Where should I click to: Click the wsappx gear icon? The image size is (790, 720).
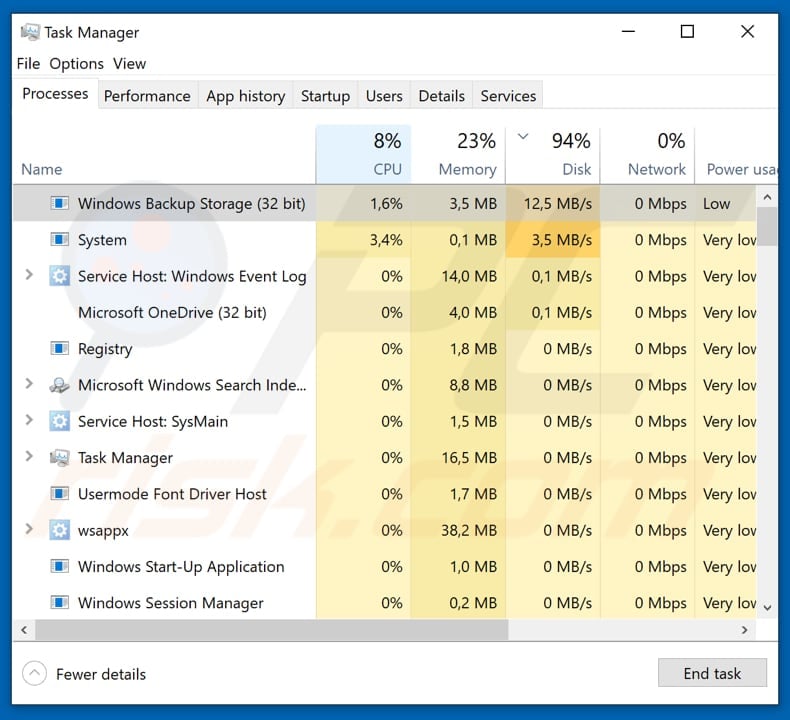pyautogui.click(x=59, y=530)
